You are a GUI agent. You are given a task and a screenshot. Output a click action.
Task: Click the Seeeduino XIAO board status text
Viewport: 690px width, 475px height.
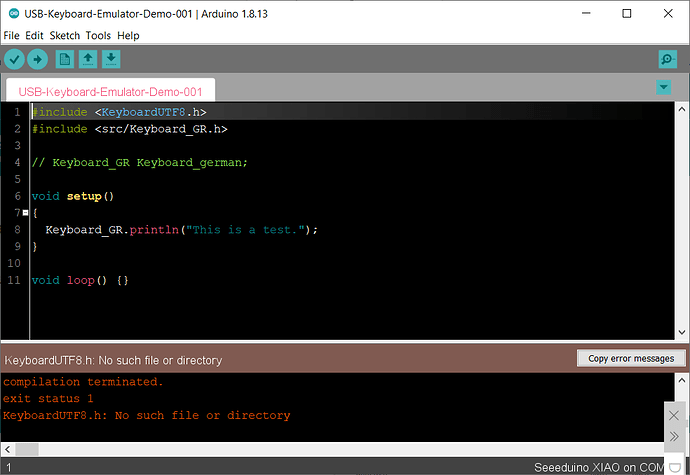(x=599, y=467)
